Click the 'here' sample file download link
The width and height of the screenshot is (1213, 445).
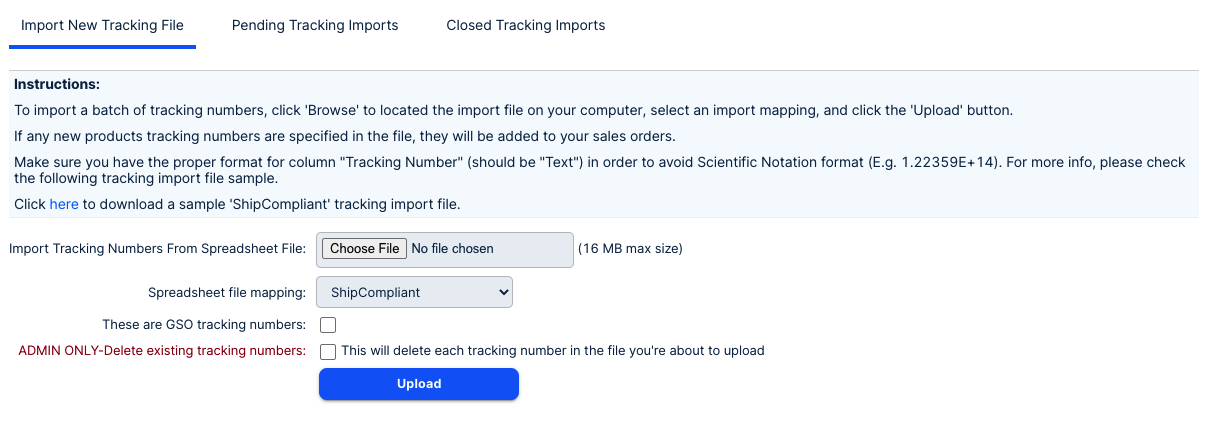(x=64, y=204)
